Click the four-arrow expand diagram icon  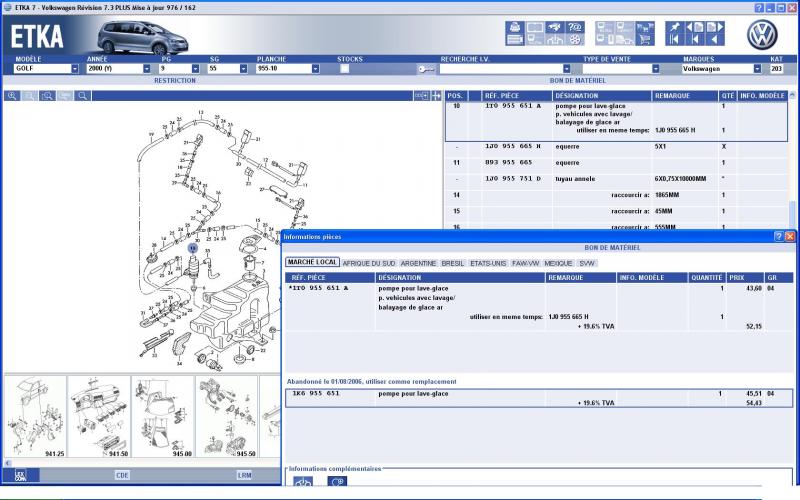[x=436, y=96]
